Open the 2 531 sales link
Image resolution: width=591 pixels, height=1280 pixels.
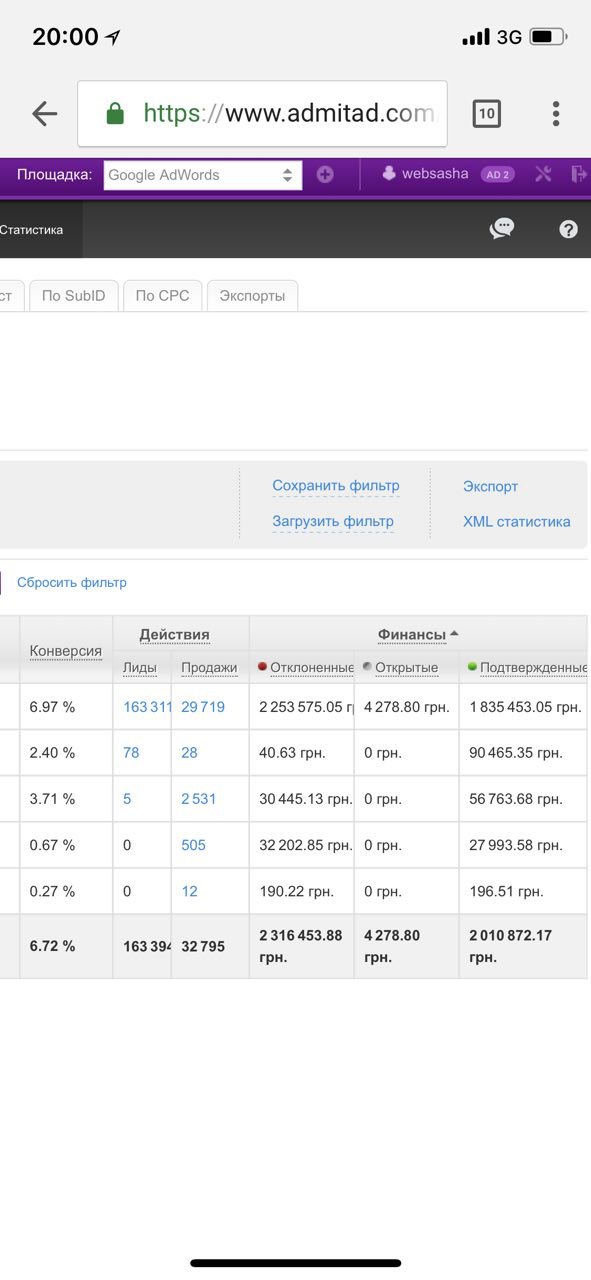click(x=198, y=799)
